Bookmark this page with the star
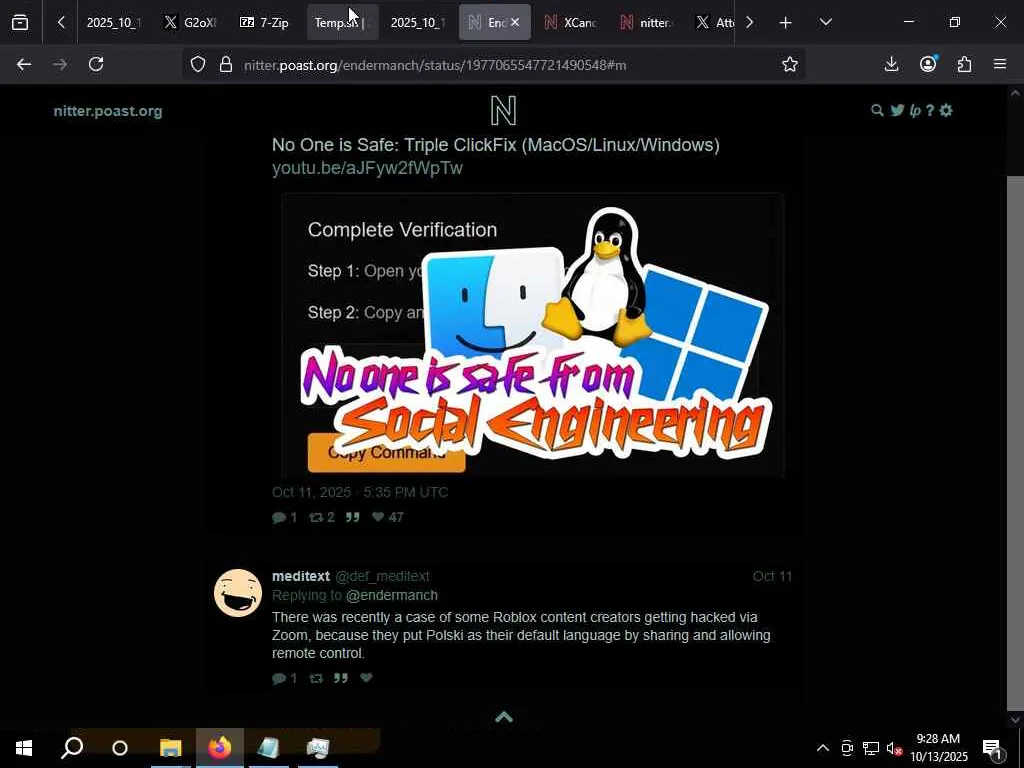This screenshot has width=1024, height=768. tap(790, 64)
